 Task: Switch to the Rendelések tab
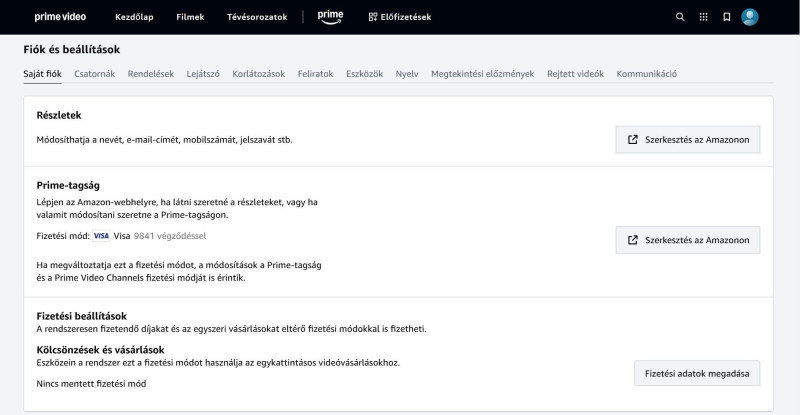point(151,74)
